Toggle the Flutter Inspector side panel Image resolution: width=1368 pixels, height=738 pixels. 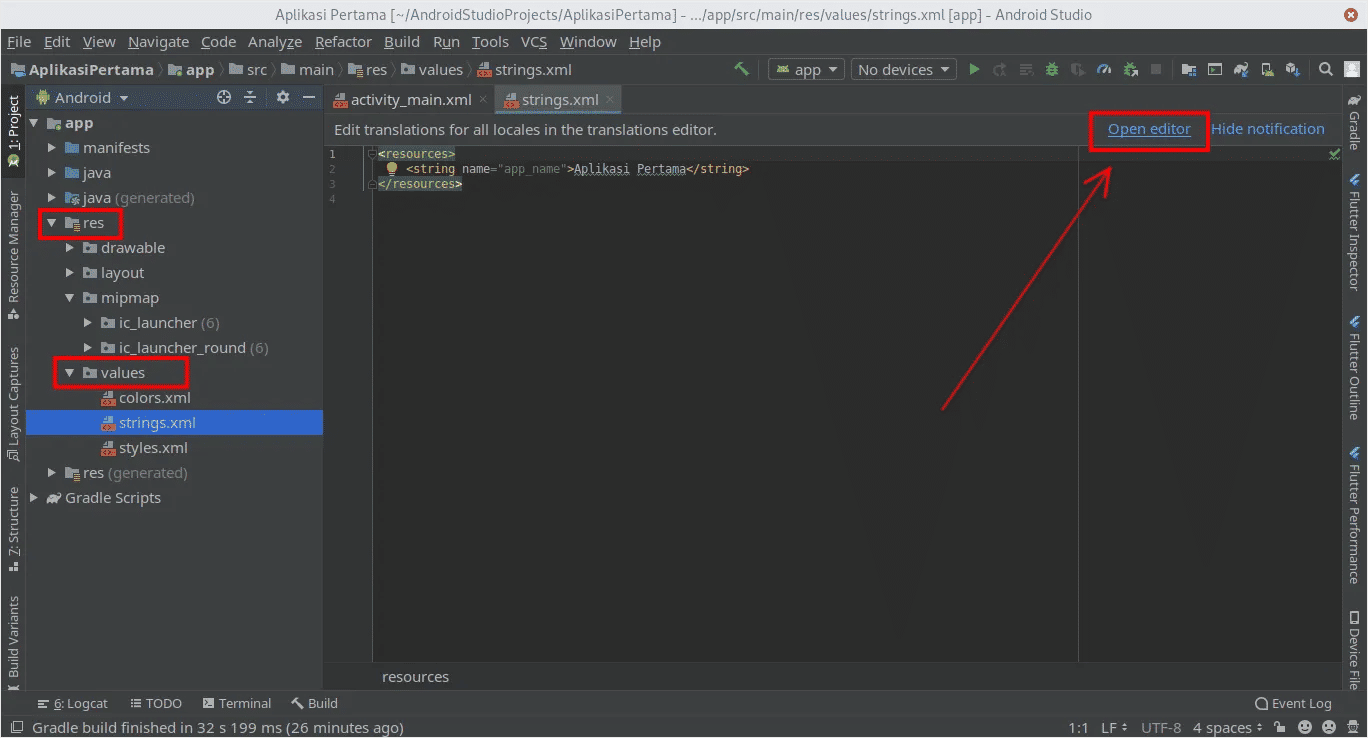1354,231
